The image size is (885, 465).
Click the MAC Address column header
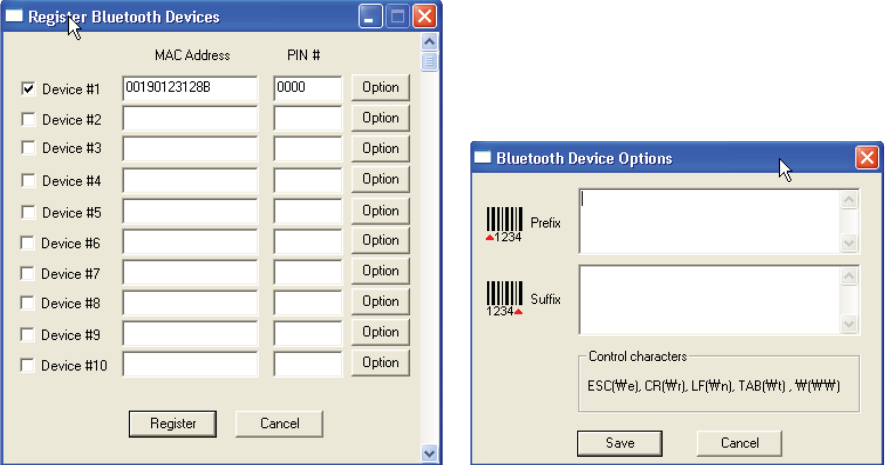pyautogui.click(x=192, y=55)
